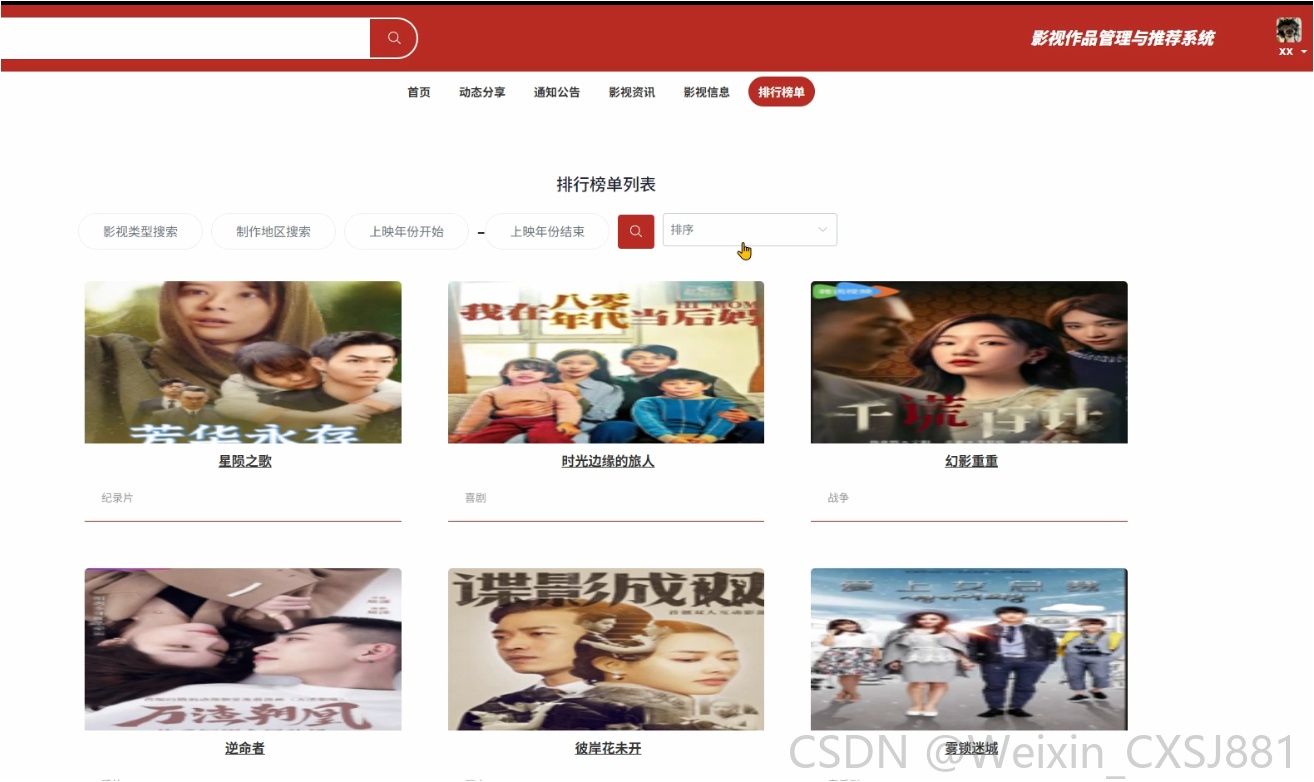This screenshot has height=782, width=1314.
Task: Click the 上映年份开始 input field
Action: click(406, 231)
